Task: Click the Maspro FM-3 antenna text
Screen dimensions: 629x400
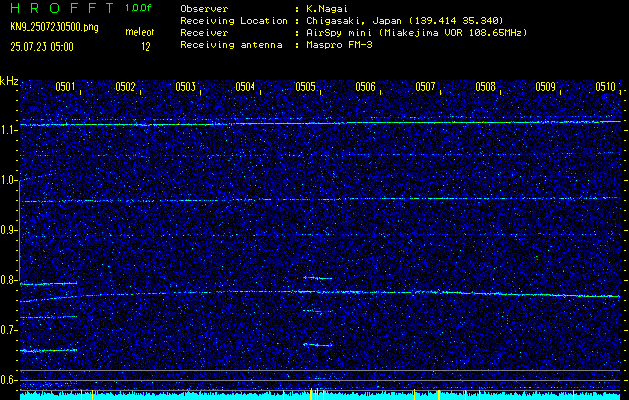Action: pyautogui.click(x=339, y=45)
